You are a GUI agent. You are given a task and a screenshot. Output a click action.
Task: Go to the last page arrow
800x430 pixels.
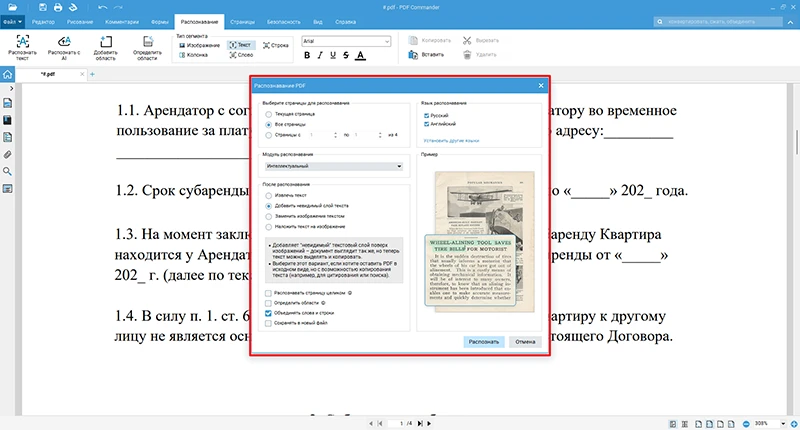[420, 423]
